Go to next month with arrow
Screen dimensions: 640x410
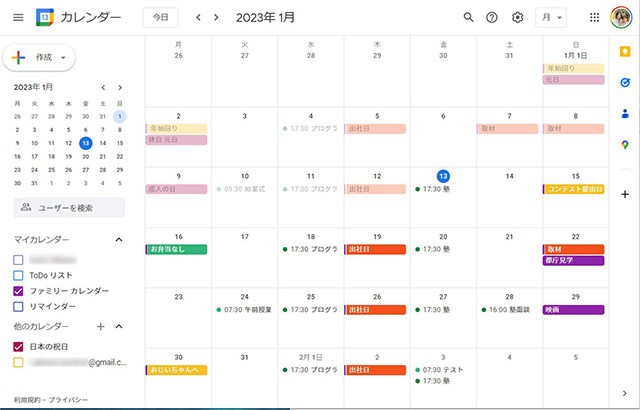(x=217, y=17)
